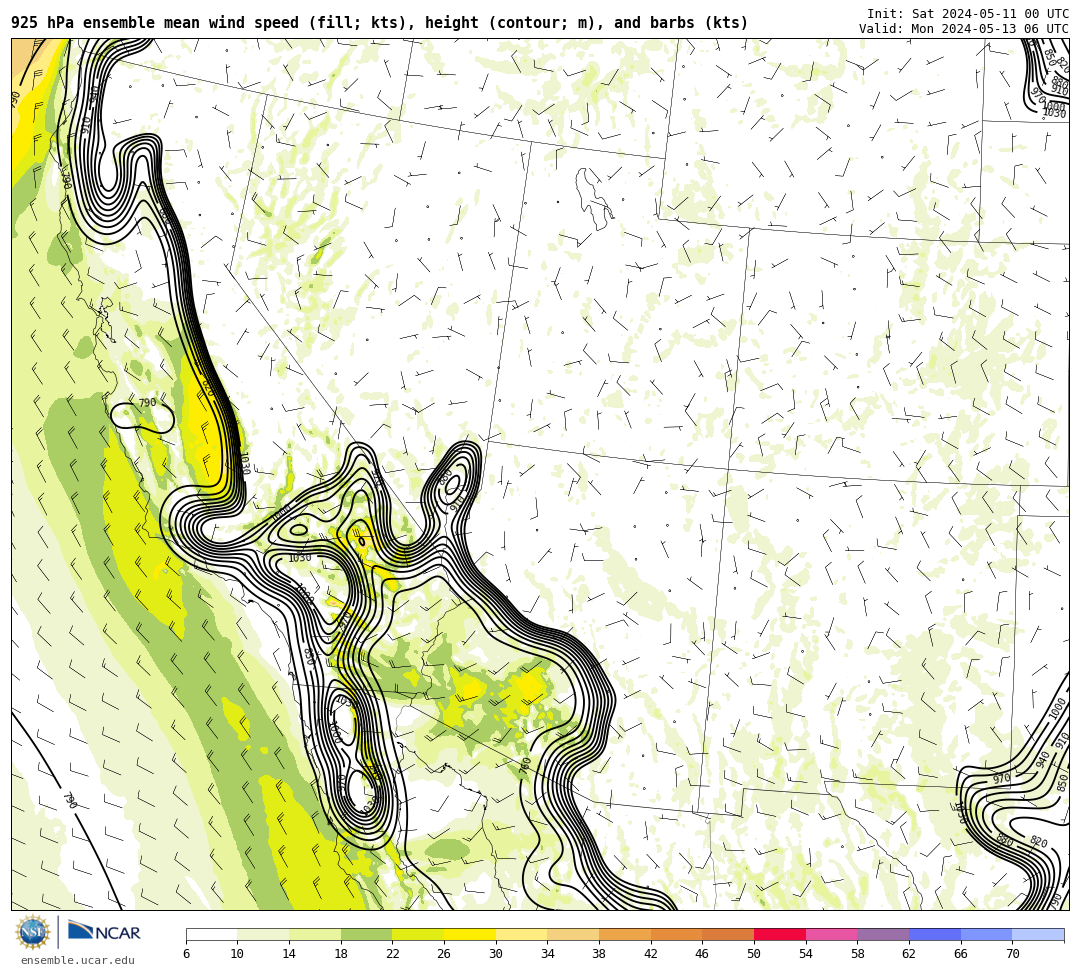Click the colorbar tick label 46
Viewport: 1080px width, 973px height.
tap(702, 954)
